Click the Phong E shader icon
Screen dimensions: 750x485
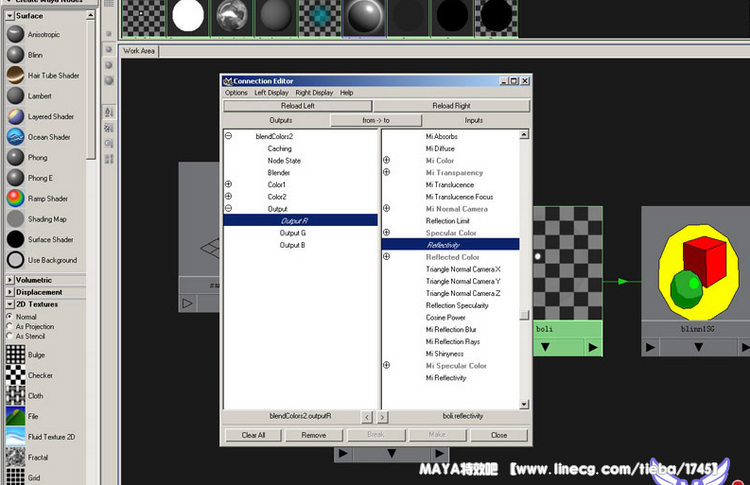(15, 178)
